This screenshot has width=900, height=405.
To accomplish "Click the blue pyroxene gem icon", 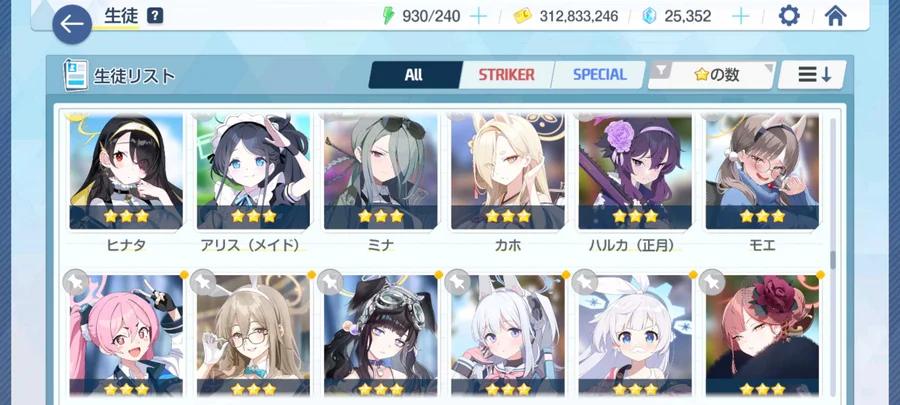I will pos(649,16).
